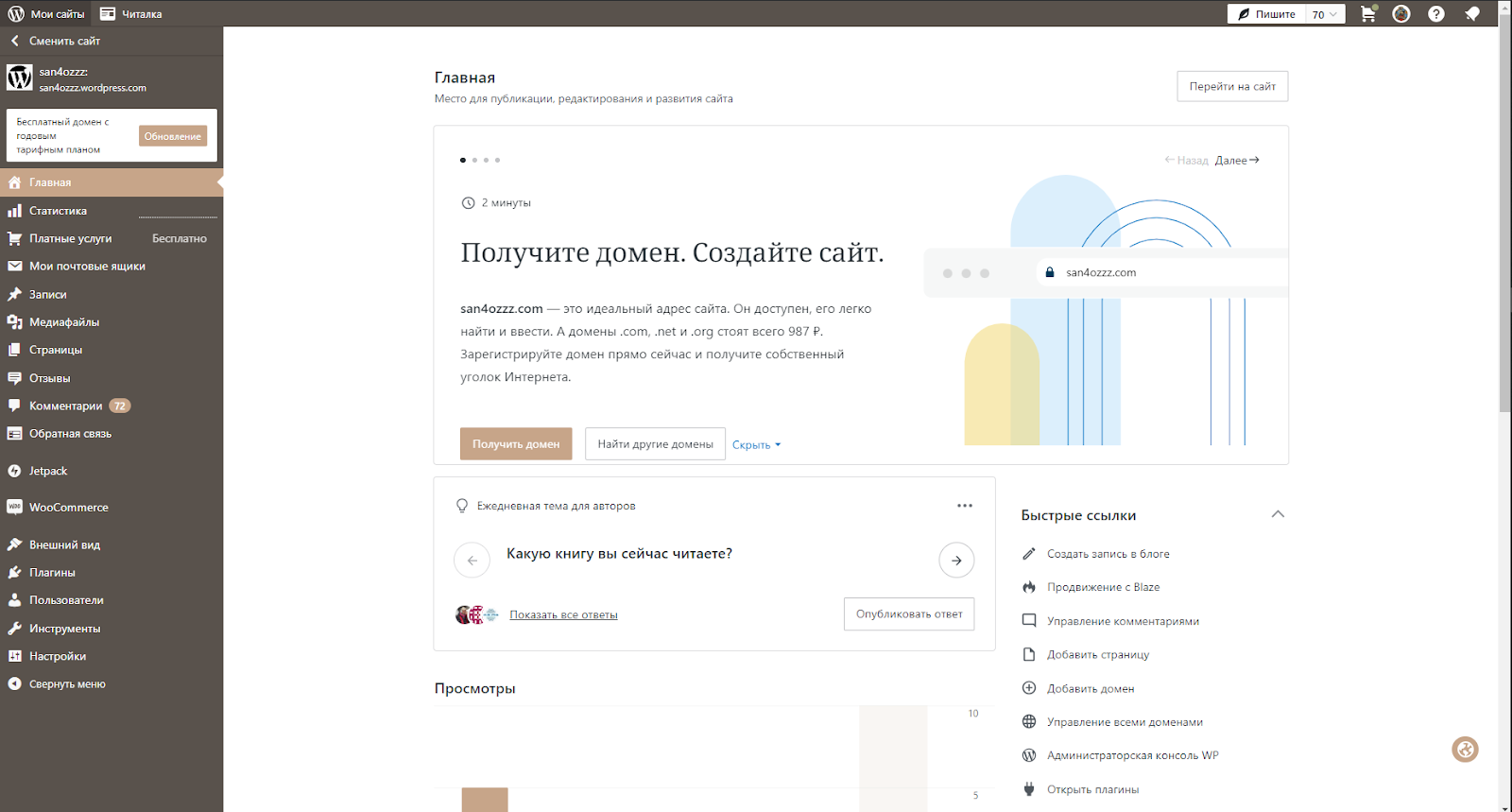Show the previous daily prompt with left arrow
Screen dimensions: 1512x812
coord(472,561)
